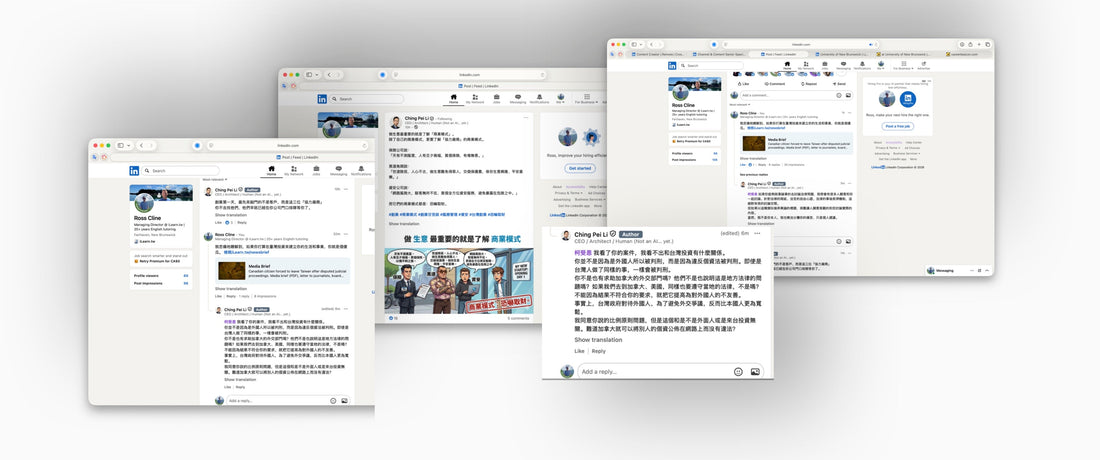Image resolution: width=1100 pixels, height=460 pixels.
Task: Attach photo in the enlarged comment reply box
Action: click(x=755, y=372)
